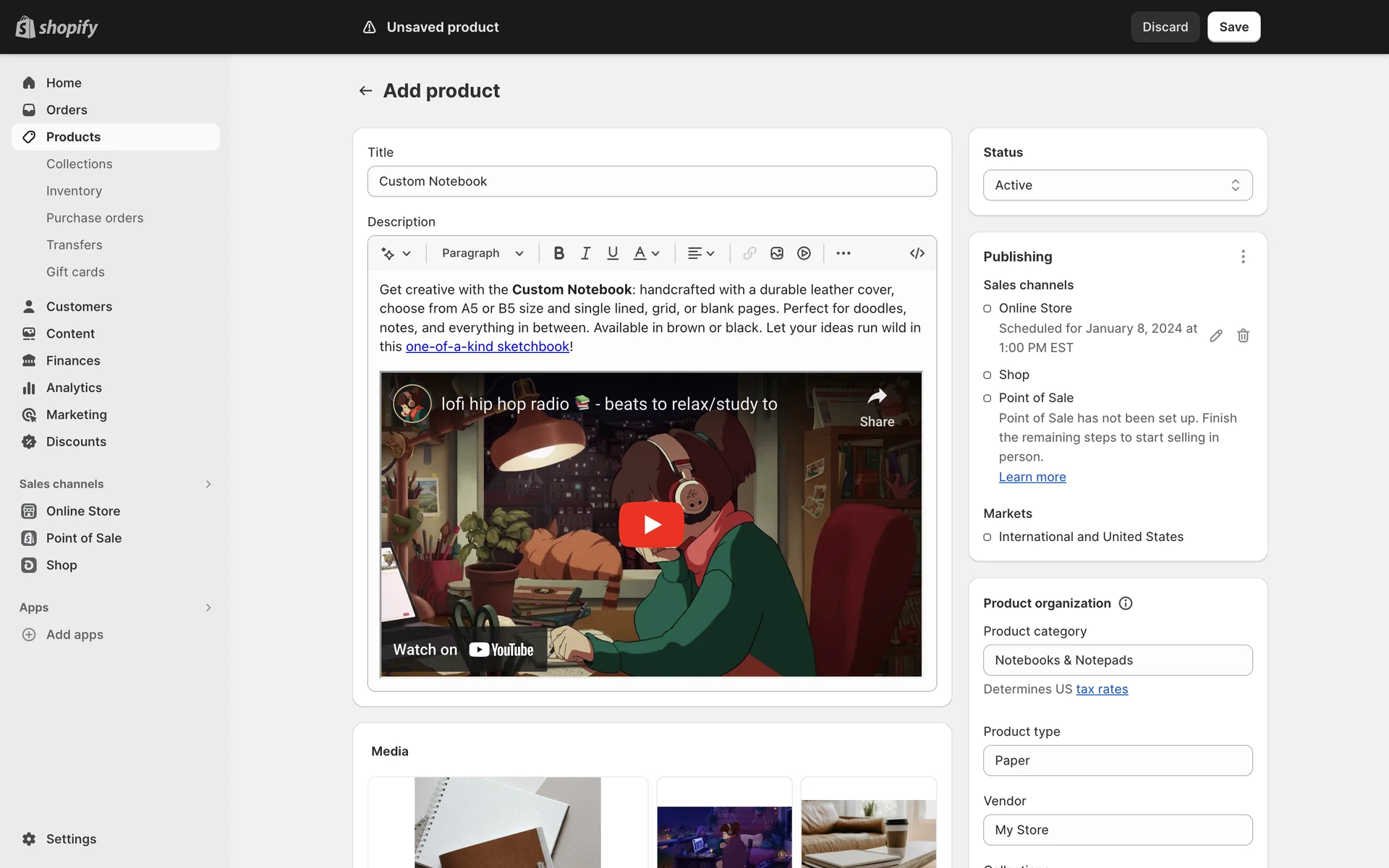Edit the Online Store schedule date
Viewport: 1389px width, 868px height.
(1216, 336)
